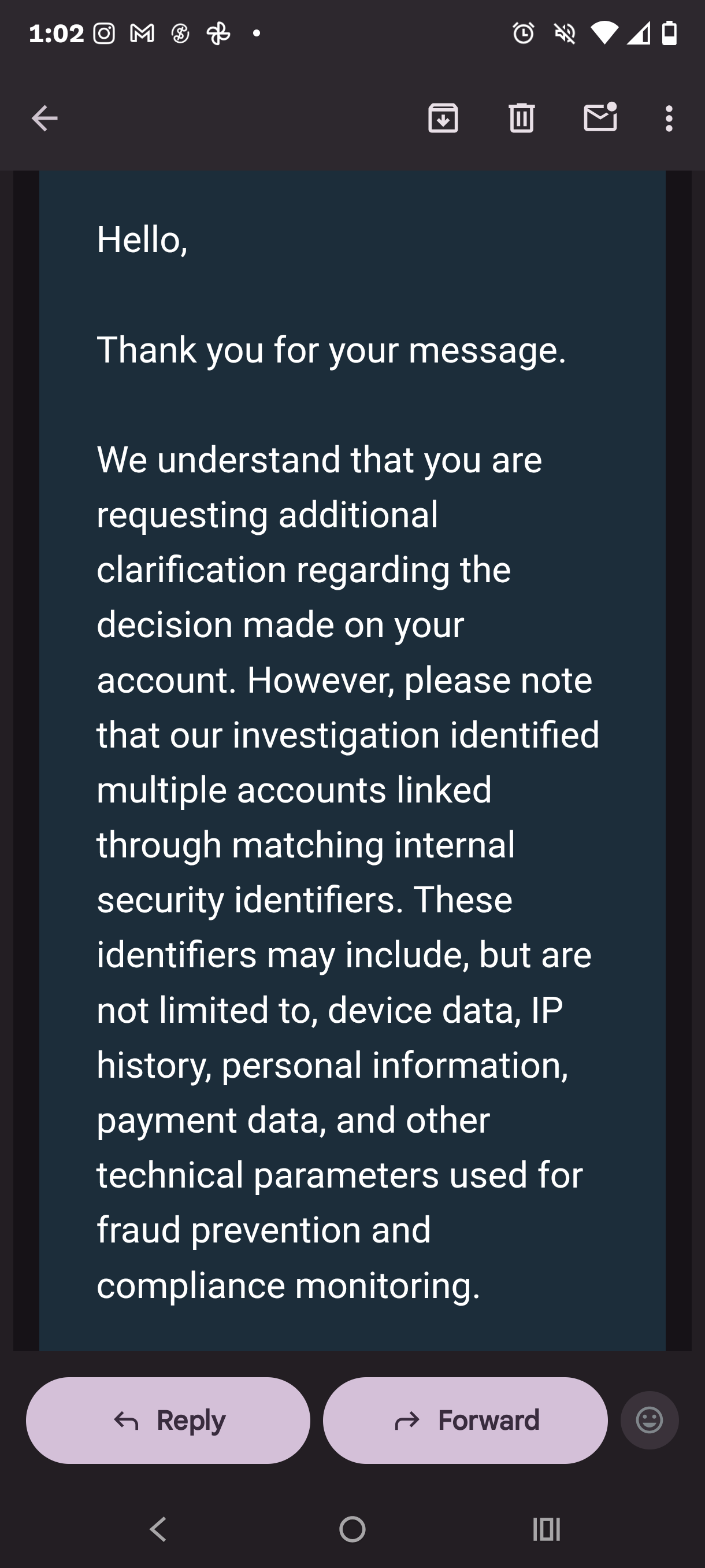705x1568 pixels.
Task: Tap the Gmail notification icon in the status bar
Action: (142, 34)
